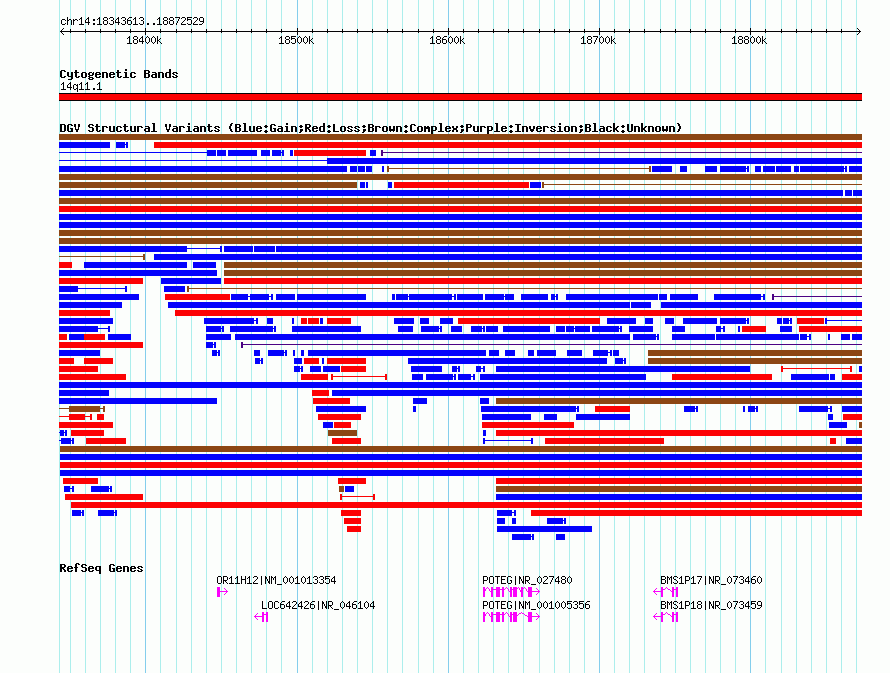Click the 18400k ruler label
The width and height of the screenshot is (890, 673).
pos(144,40)
